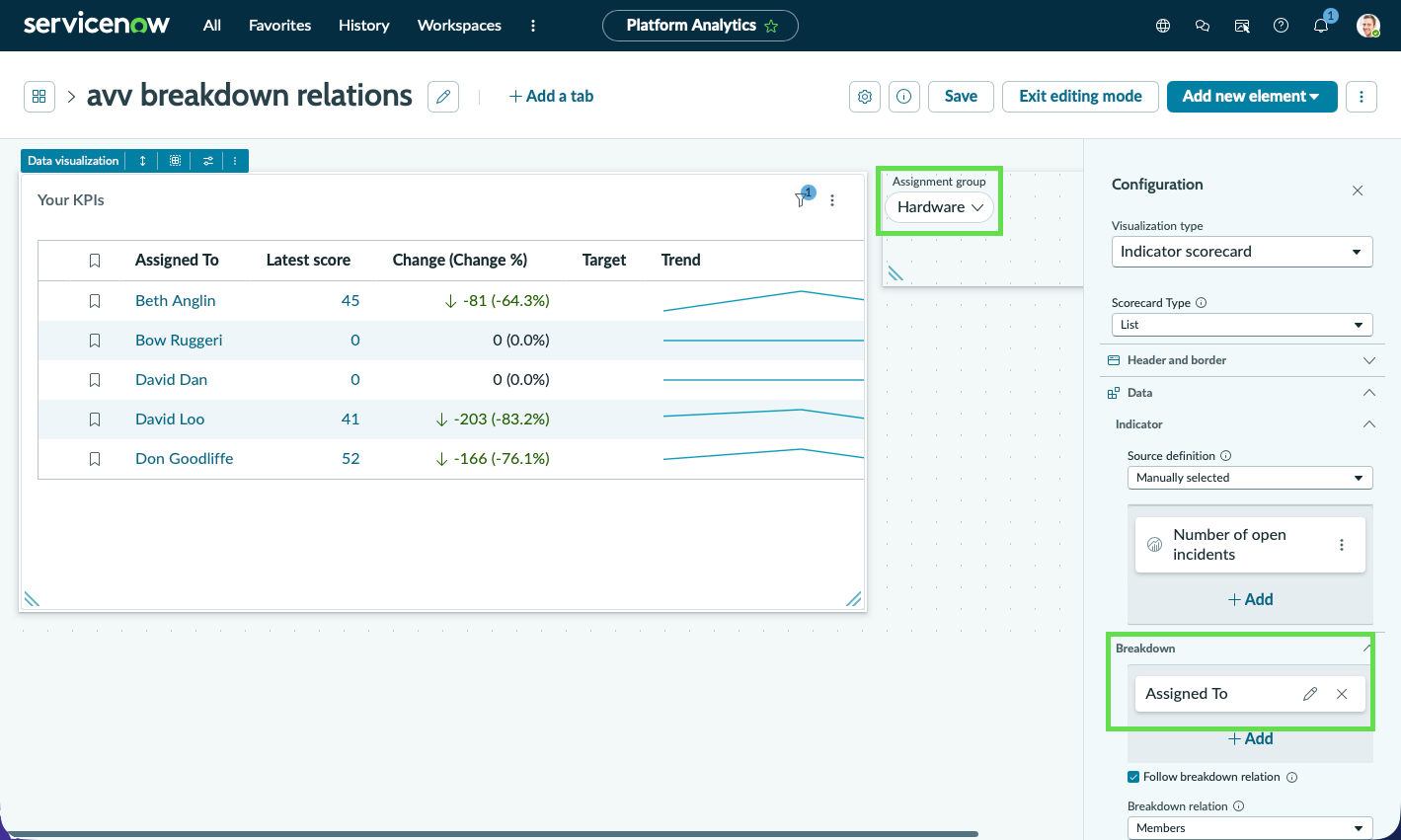Open the David Loo link
The image size is (1401, 840).
point(170,419)
